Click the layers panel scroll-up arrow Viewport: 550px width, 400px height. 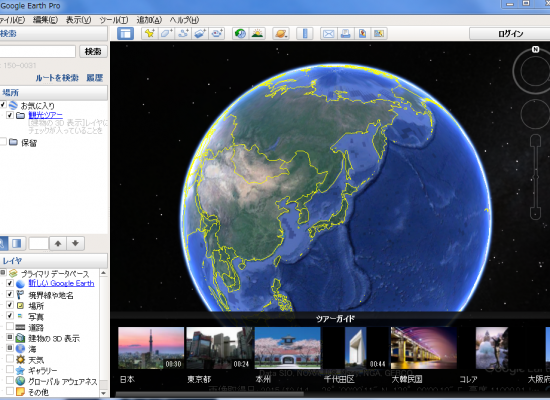coord(103,273)
